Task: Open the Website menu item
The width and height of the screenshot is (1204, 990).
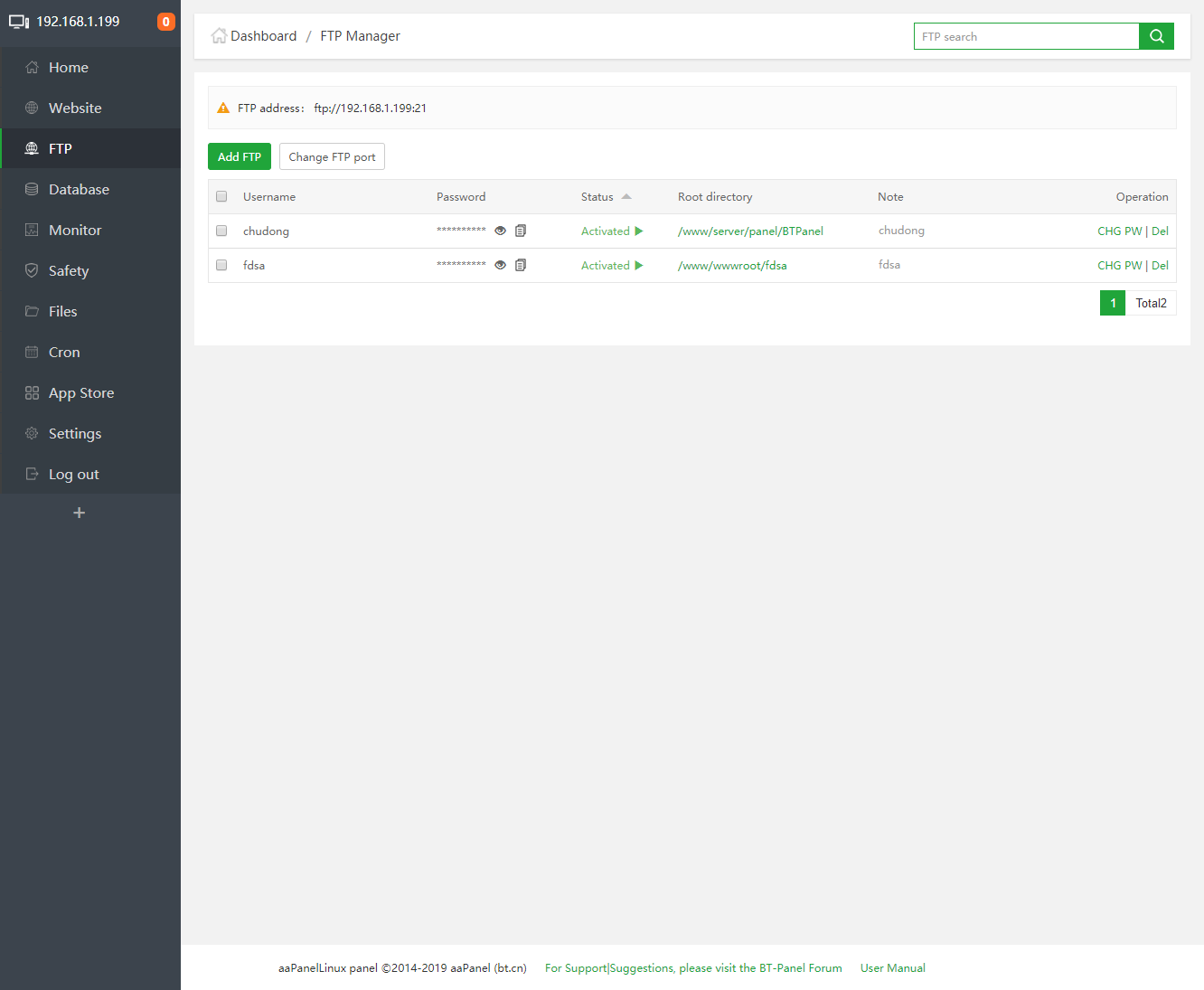Action: click(90, 108)
